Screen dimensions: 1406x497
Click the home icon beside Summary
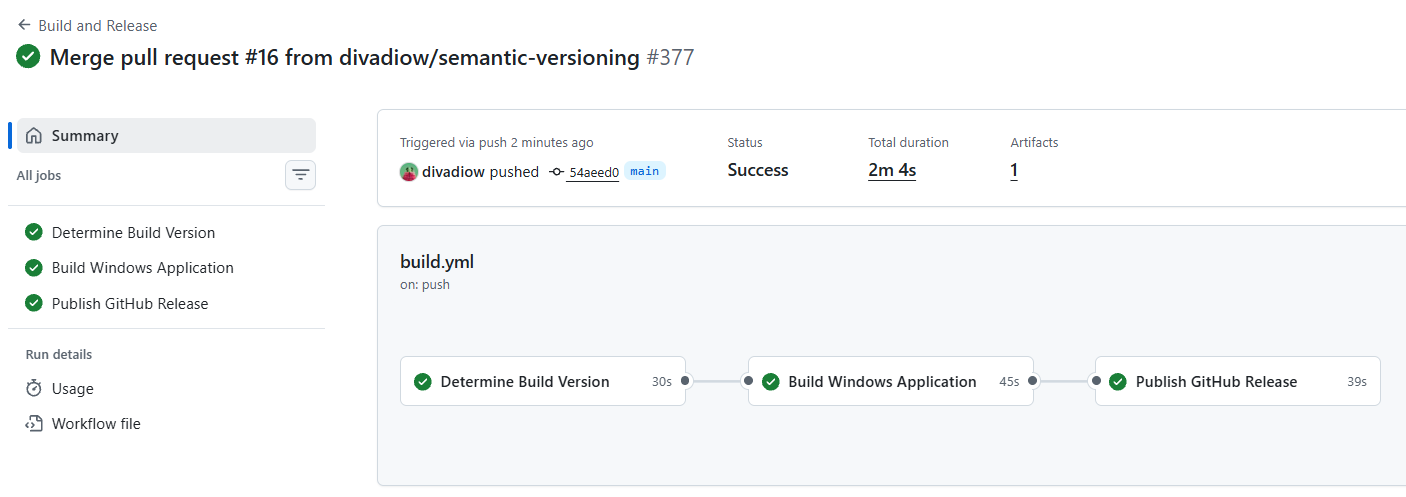click(x=34, y=135)
